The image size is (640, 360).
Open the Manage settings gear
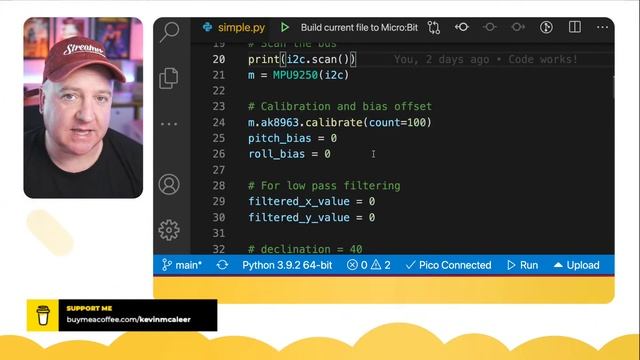(169, 230)
